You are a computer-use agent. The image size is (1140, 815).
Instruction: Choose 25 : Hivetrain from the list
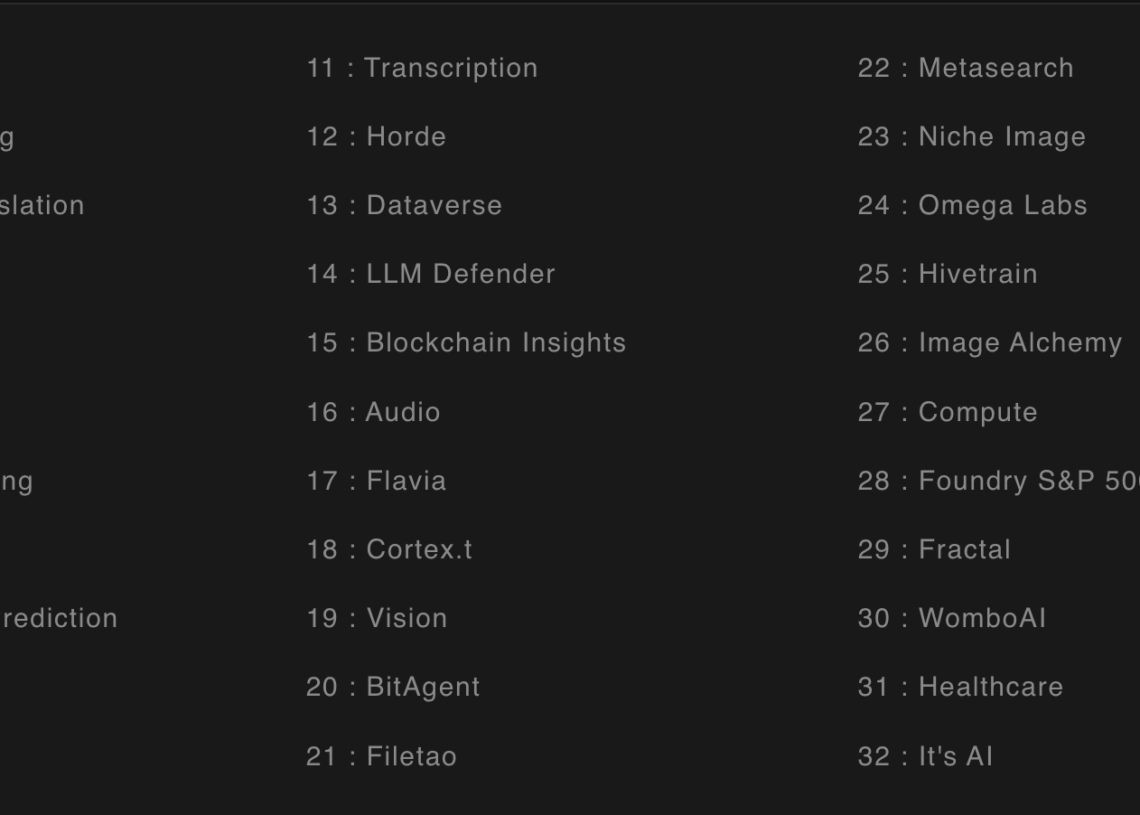pyautogui.click(x=947, y=274)
